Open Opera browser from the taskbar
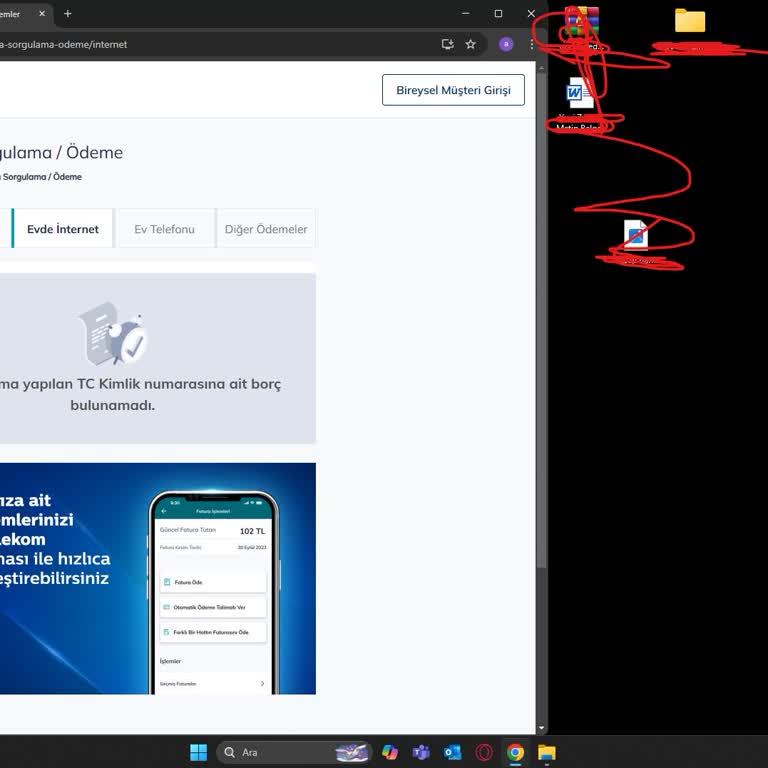The height and width of the screenshot is (768, 768). point(484,752)
